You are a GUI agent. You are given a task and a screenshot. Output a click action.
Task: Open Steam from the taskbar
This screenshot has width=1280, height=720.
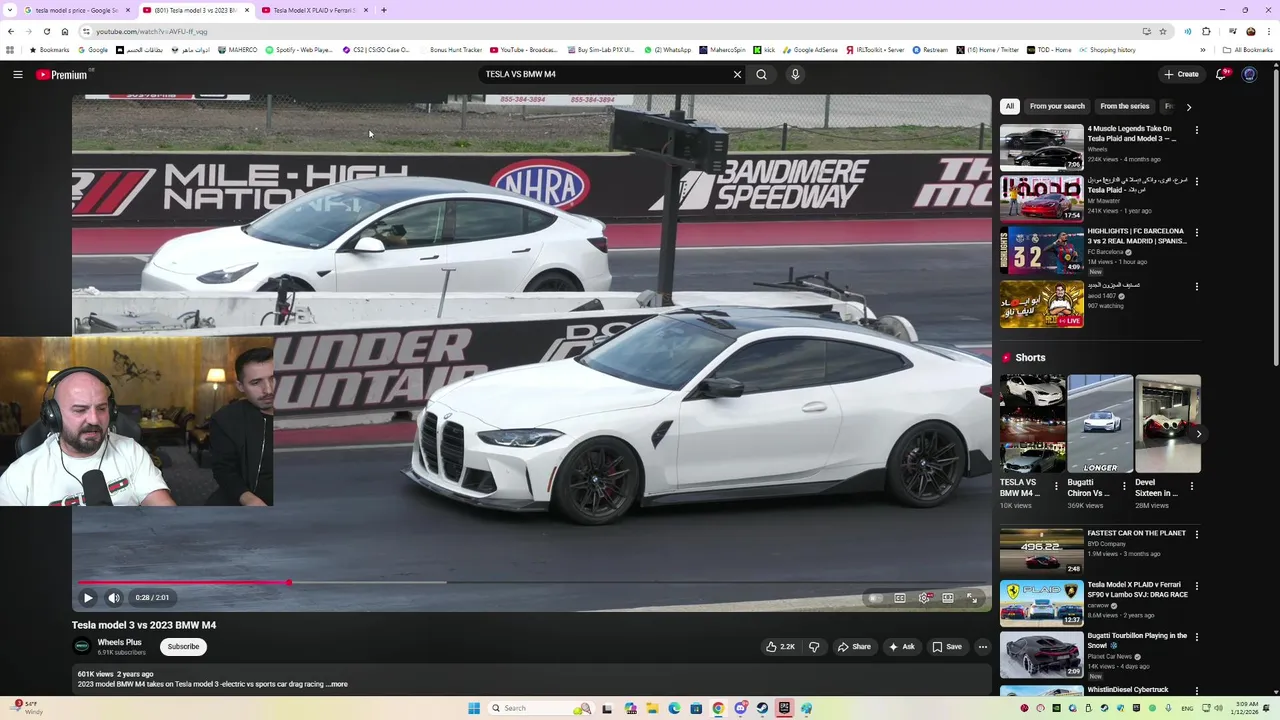click(x=762, y=708)
